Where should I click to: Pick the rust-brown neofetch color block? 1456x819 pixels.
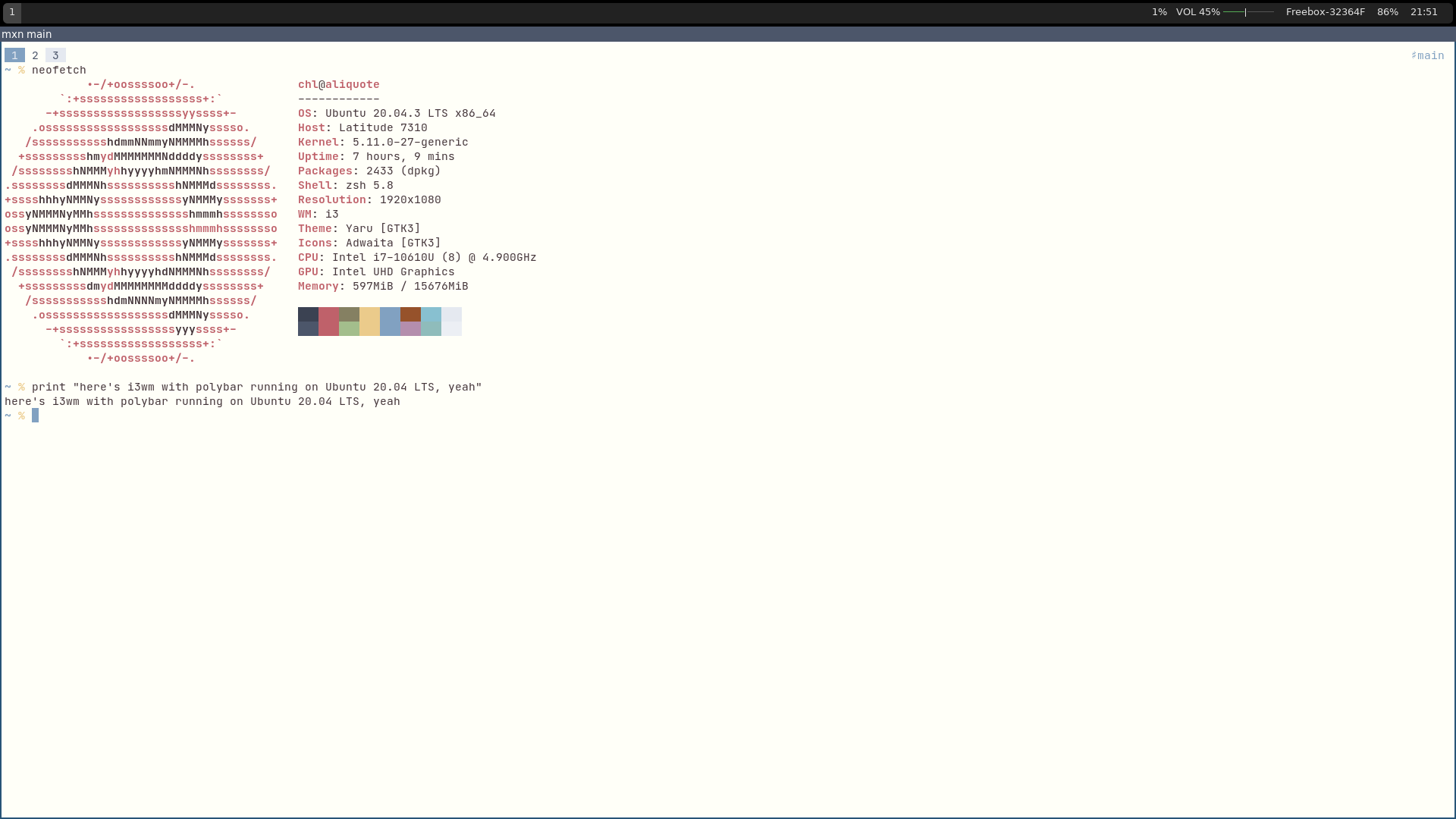tap(410, 314)
